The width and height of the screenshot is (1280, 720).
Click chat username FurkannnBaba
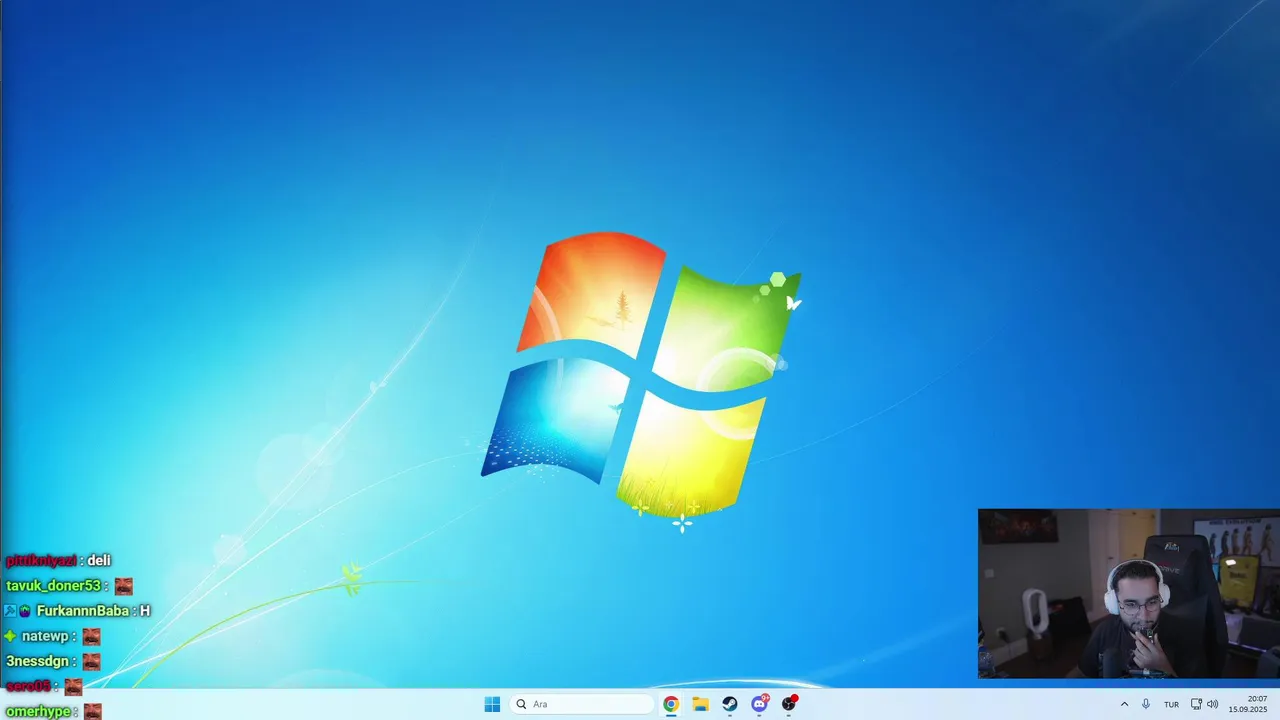point(83,610)
